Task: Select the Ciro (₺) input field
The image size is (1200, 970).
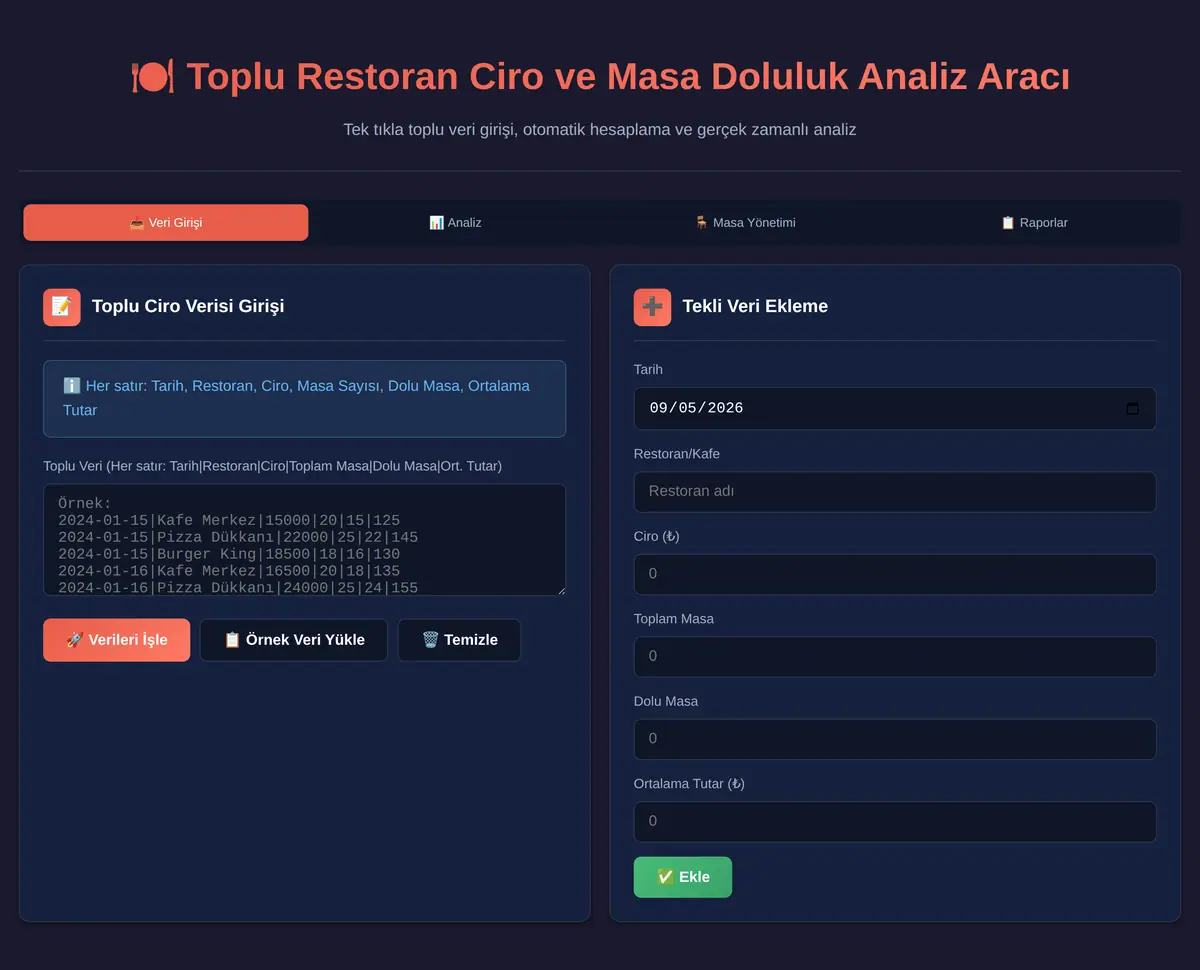Action: (895, 574)
